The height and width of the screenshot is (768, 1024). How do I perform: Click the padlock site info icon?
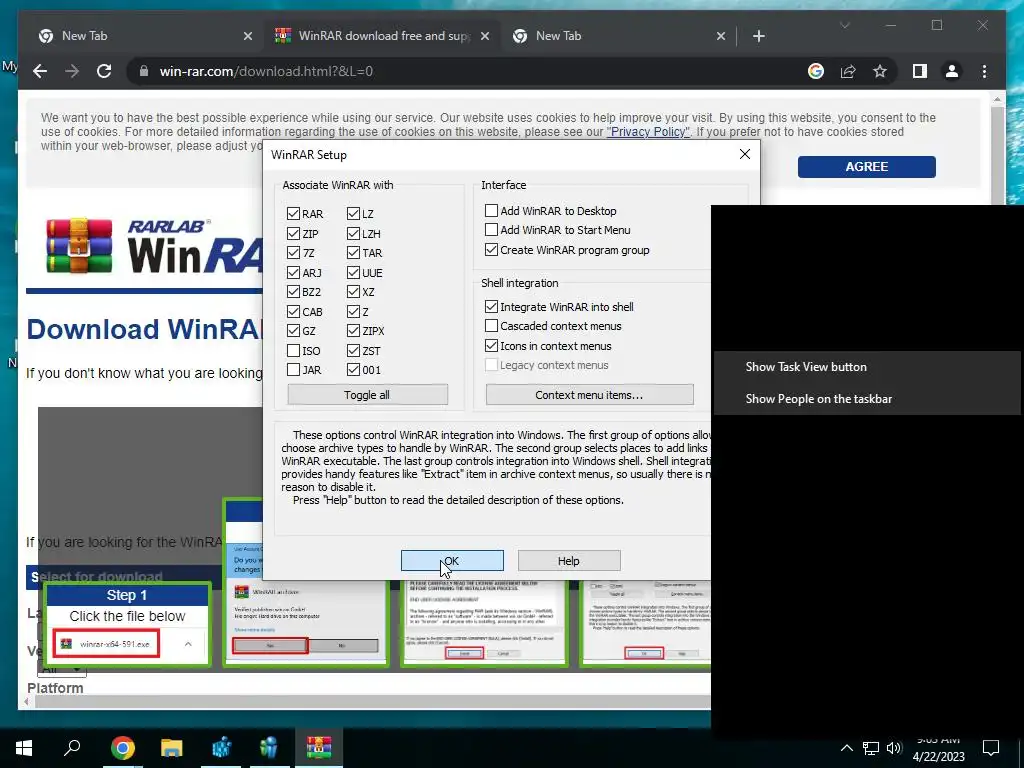tap(144, 71)
